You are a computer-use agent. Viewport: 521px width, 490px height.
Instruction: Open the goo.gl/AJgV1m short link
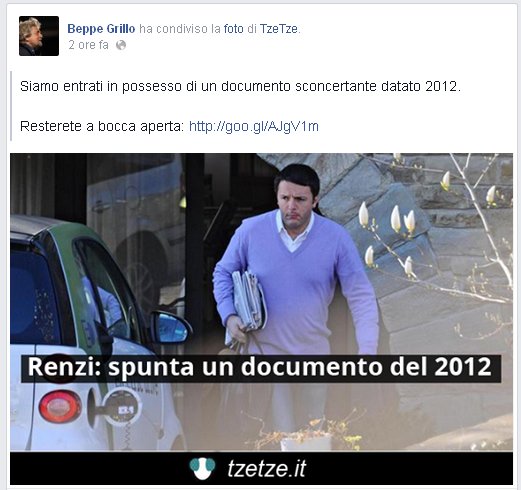(x=254, y=126)
